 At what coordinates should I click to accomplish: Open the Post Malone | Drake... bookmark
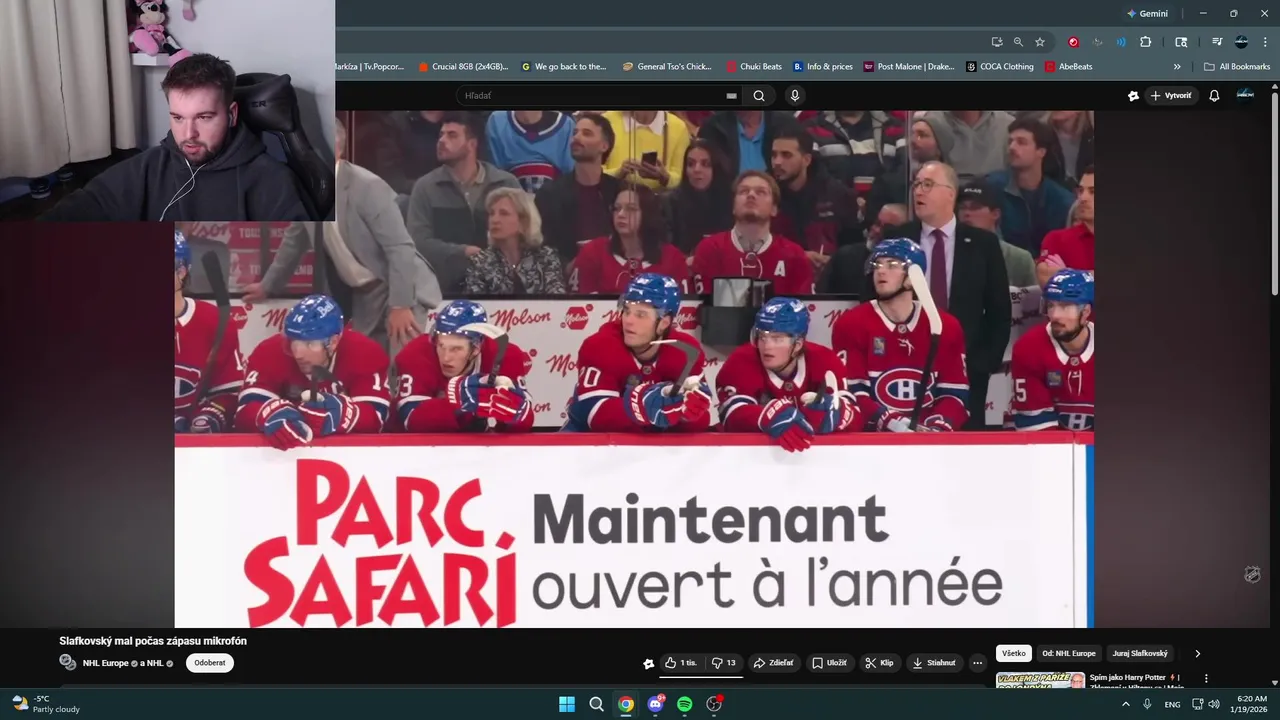tap(909, 67)
